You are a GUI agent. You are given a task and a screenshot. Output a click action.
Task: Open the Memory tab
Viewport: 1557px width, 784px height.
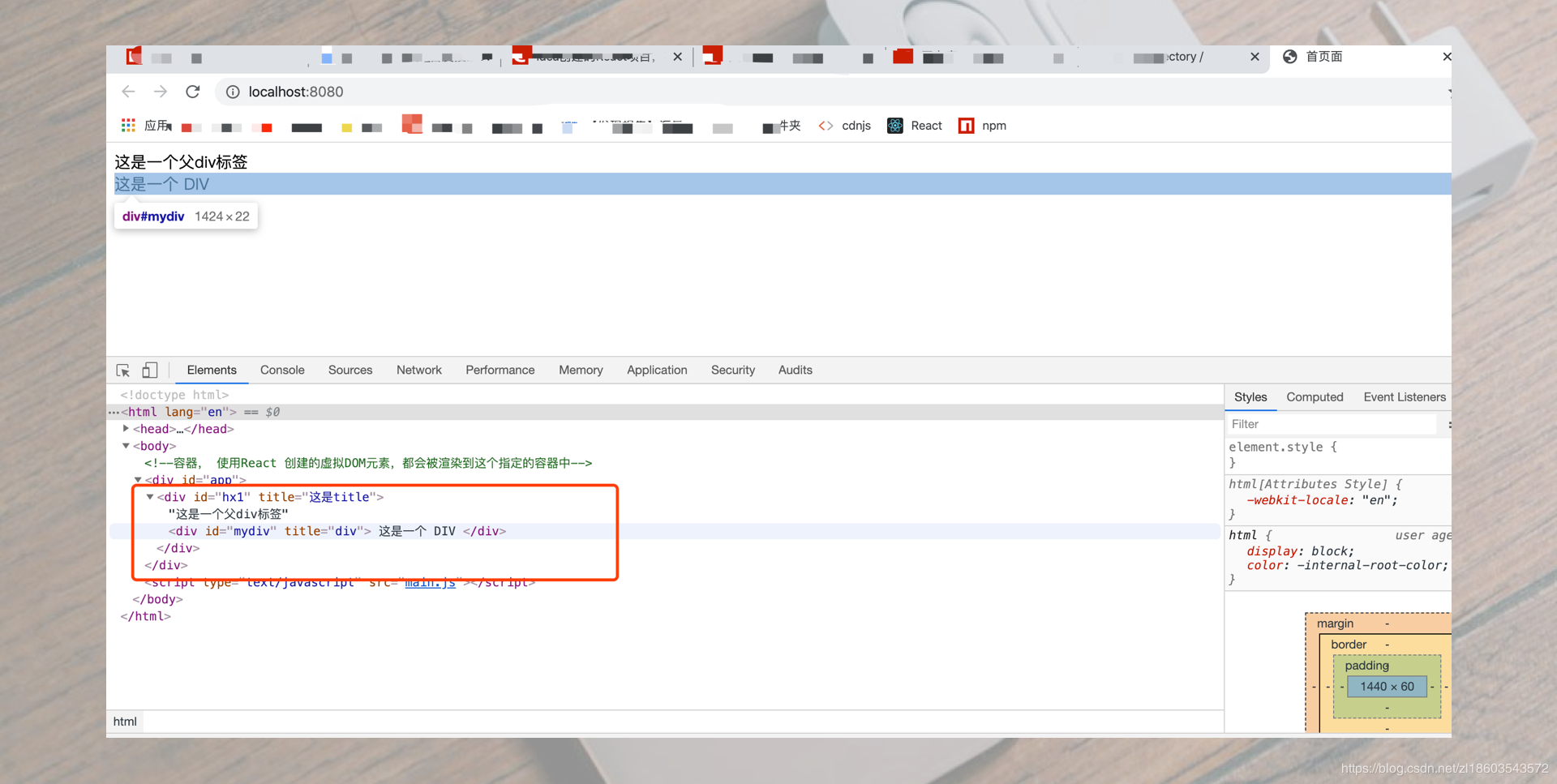pos(581,370)
